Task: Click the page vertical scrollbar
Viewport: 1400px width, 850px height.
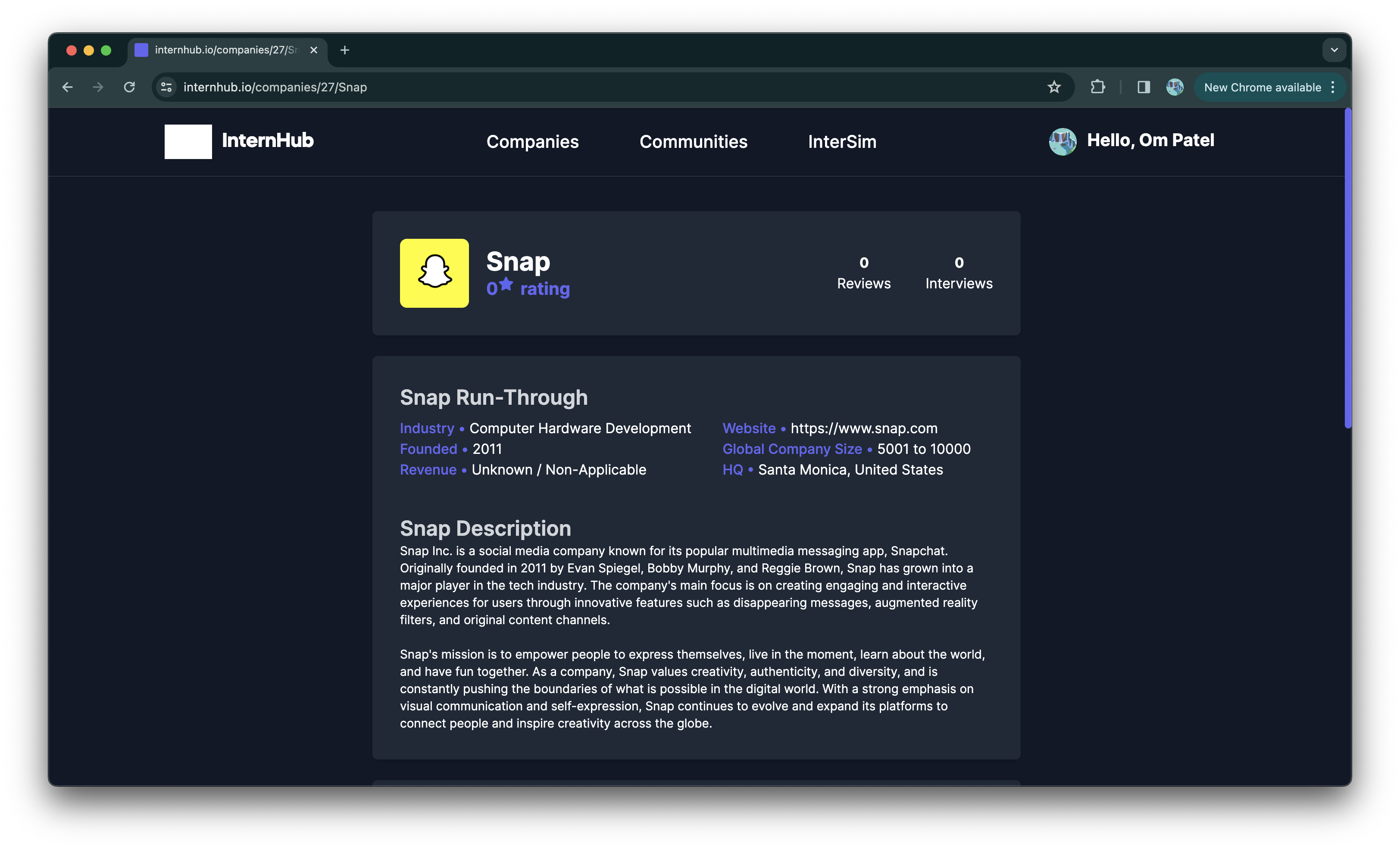Action: (1348, 268)
